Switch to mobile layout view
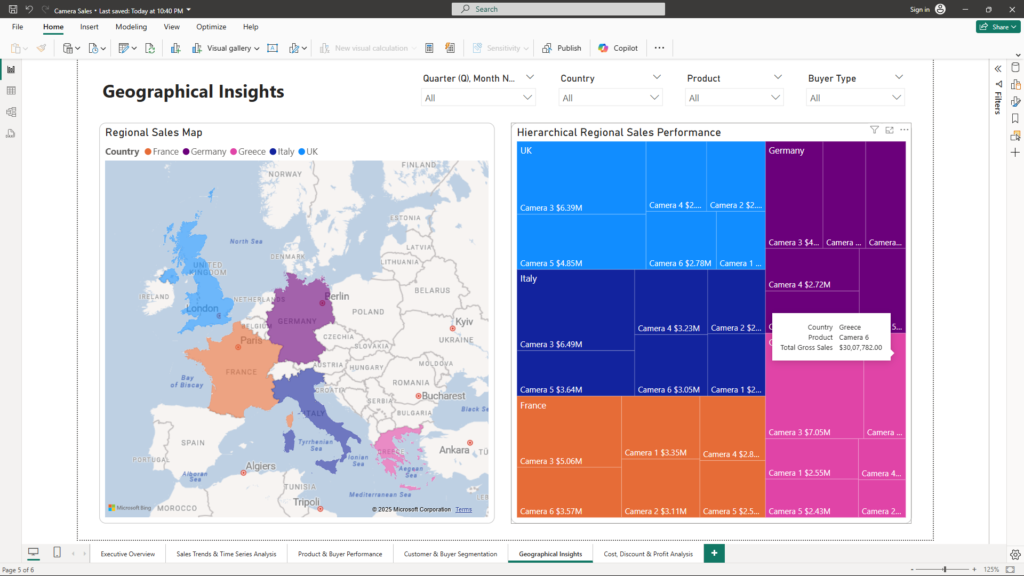The height and width of the screenshot is (576, 1024). click(x=57, y=553)
